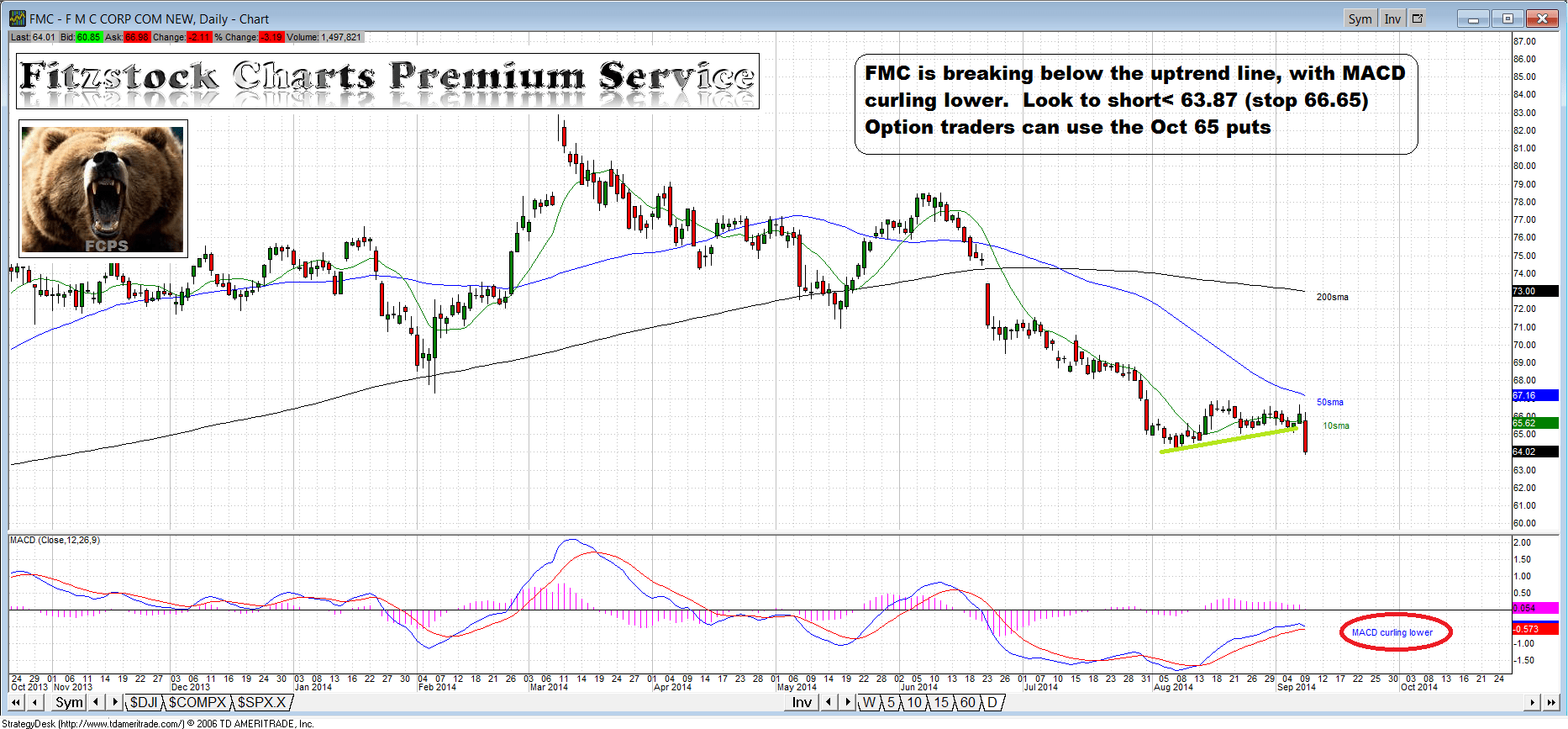Click the Mar 2014 date axis label
The height and width of the screenshot is (729, 1568).
coord(548,687)
